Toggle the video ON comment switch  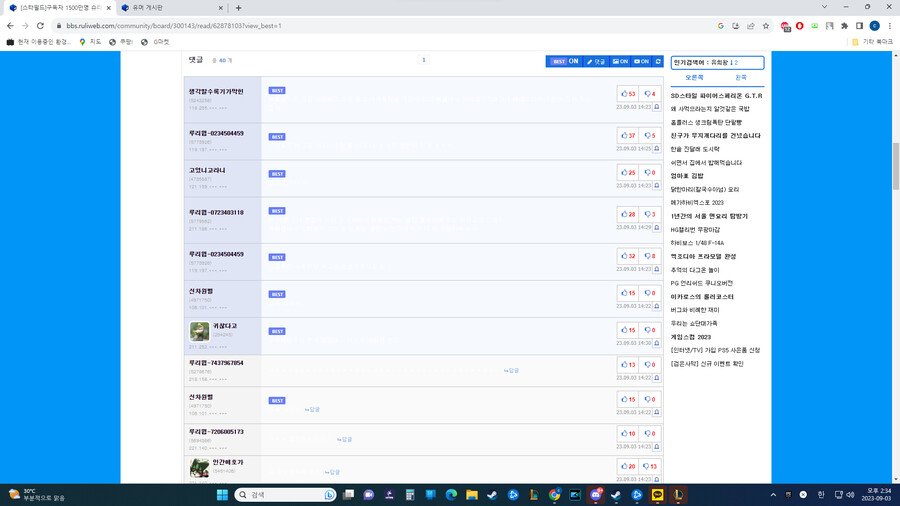click(641, 61)
